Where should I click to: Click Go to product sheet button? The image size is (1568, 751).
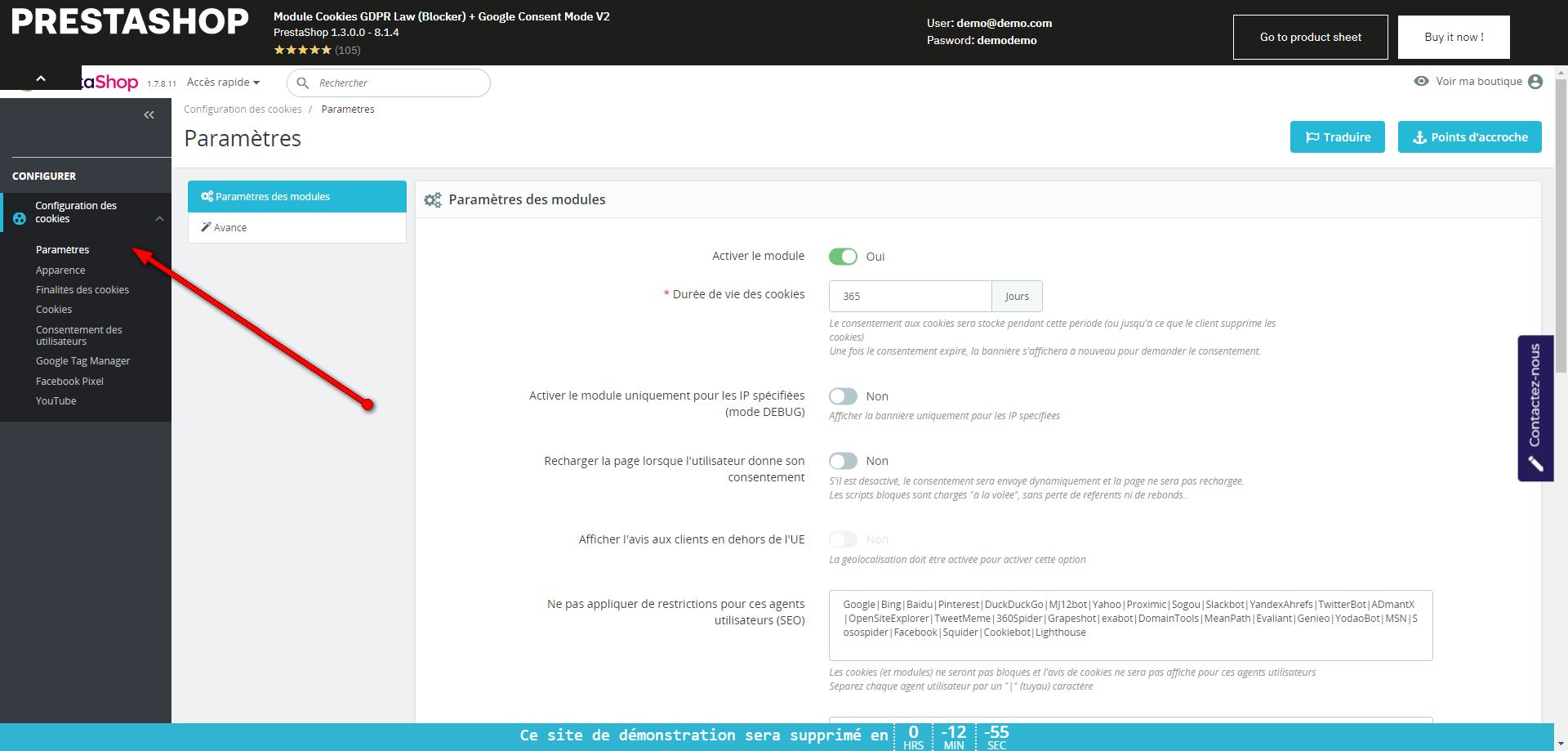(1311, 37)
